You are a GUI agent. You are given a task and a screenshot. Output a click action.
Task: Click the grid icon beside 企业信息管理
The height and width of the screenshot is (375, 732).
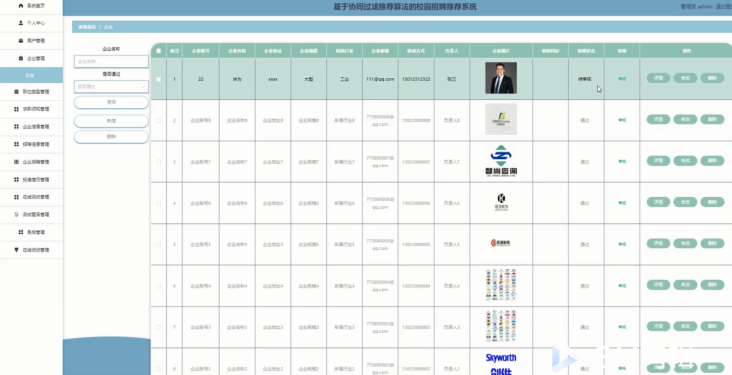[16, 127]
